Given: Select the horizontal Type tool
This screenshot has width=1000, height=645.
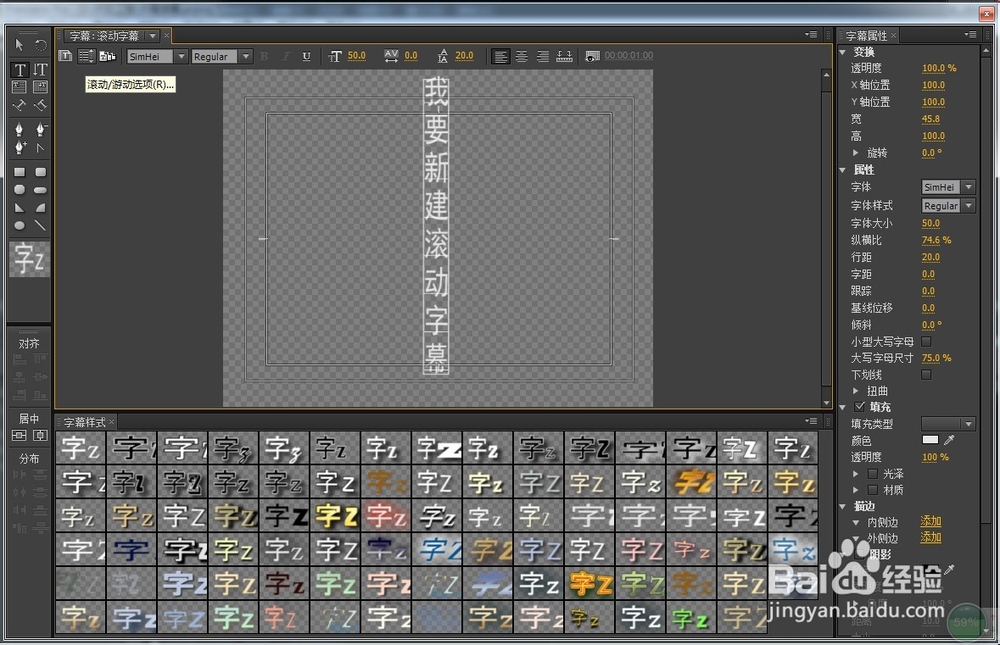Looking at the screenshot, I should point(19,69).
